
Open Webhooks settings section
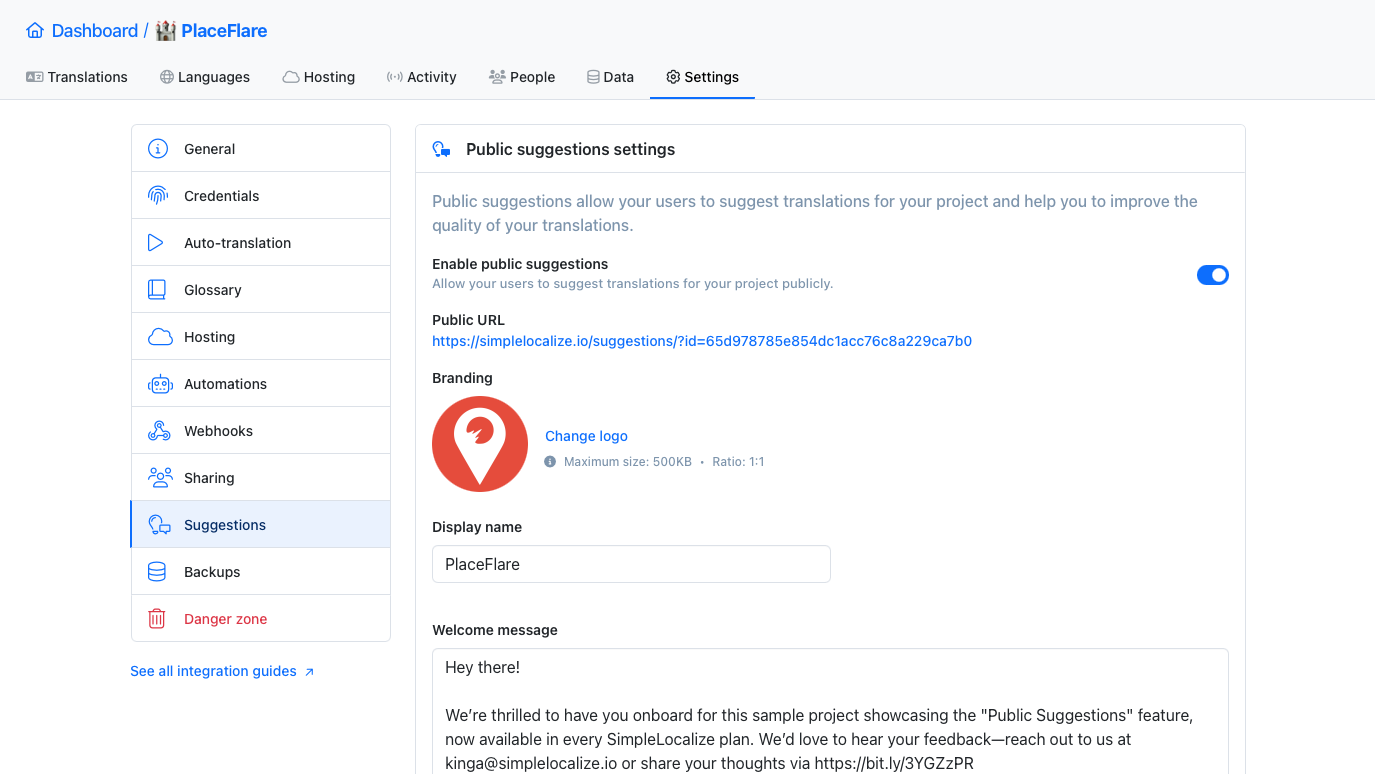click(x=261, y=431)
